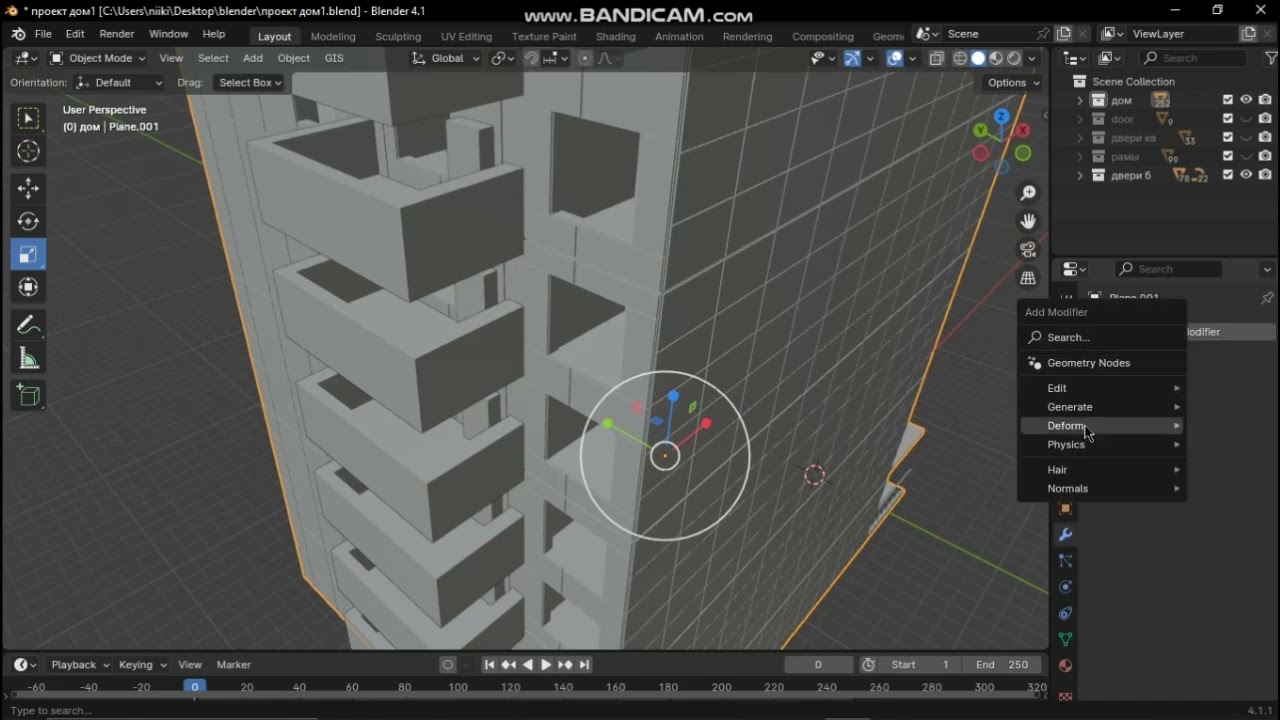Image resolution: width=1280 pixels, height=720 pixels.
Task: Uncheck exclude checkbox for дом collection
Action: coord(1228,100)
